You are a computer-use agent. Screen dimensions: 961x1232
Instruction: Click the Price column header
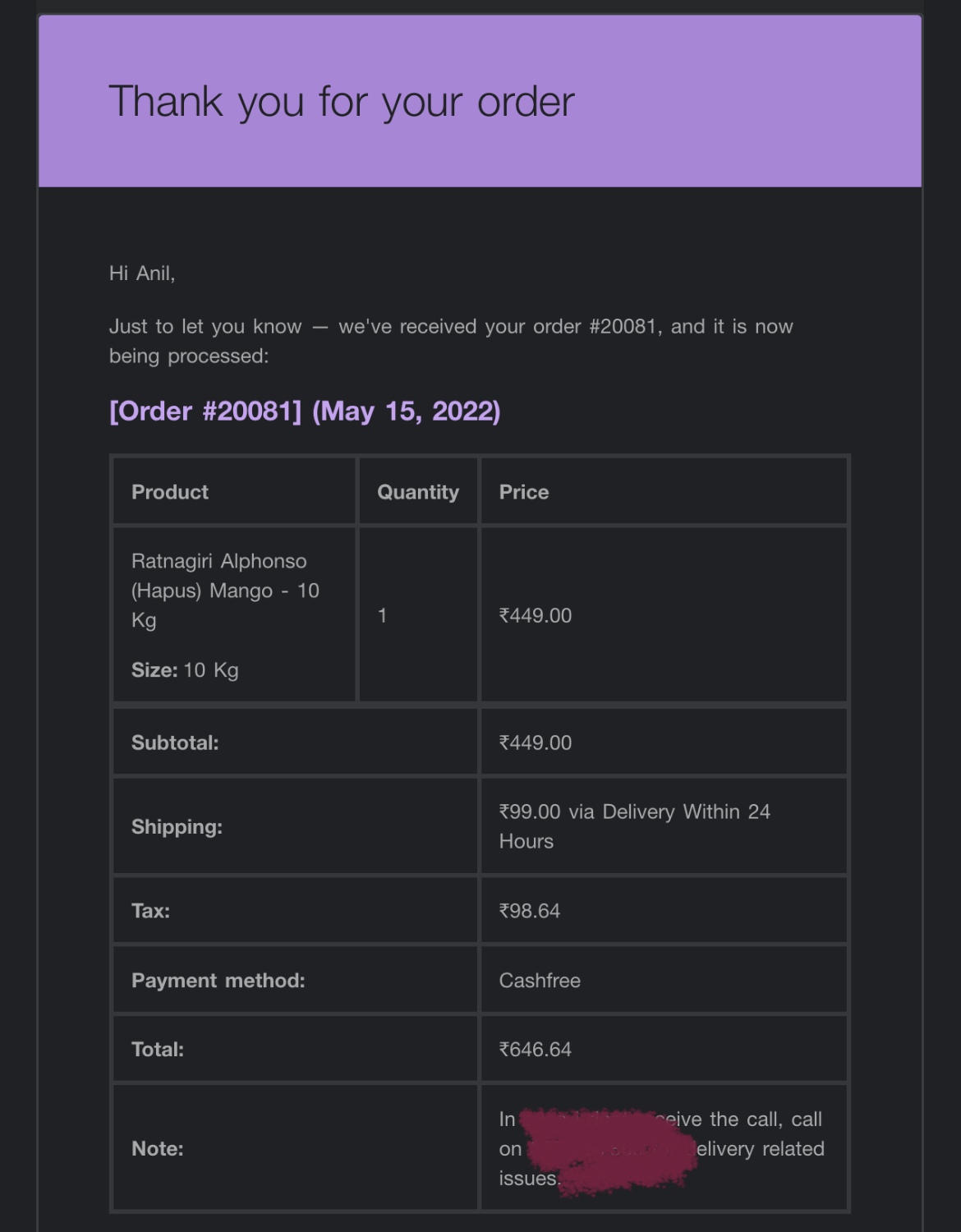click(524, 492)
